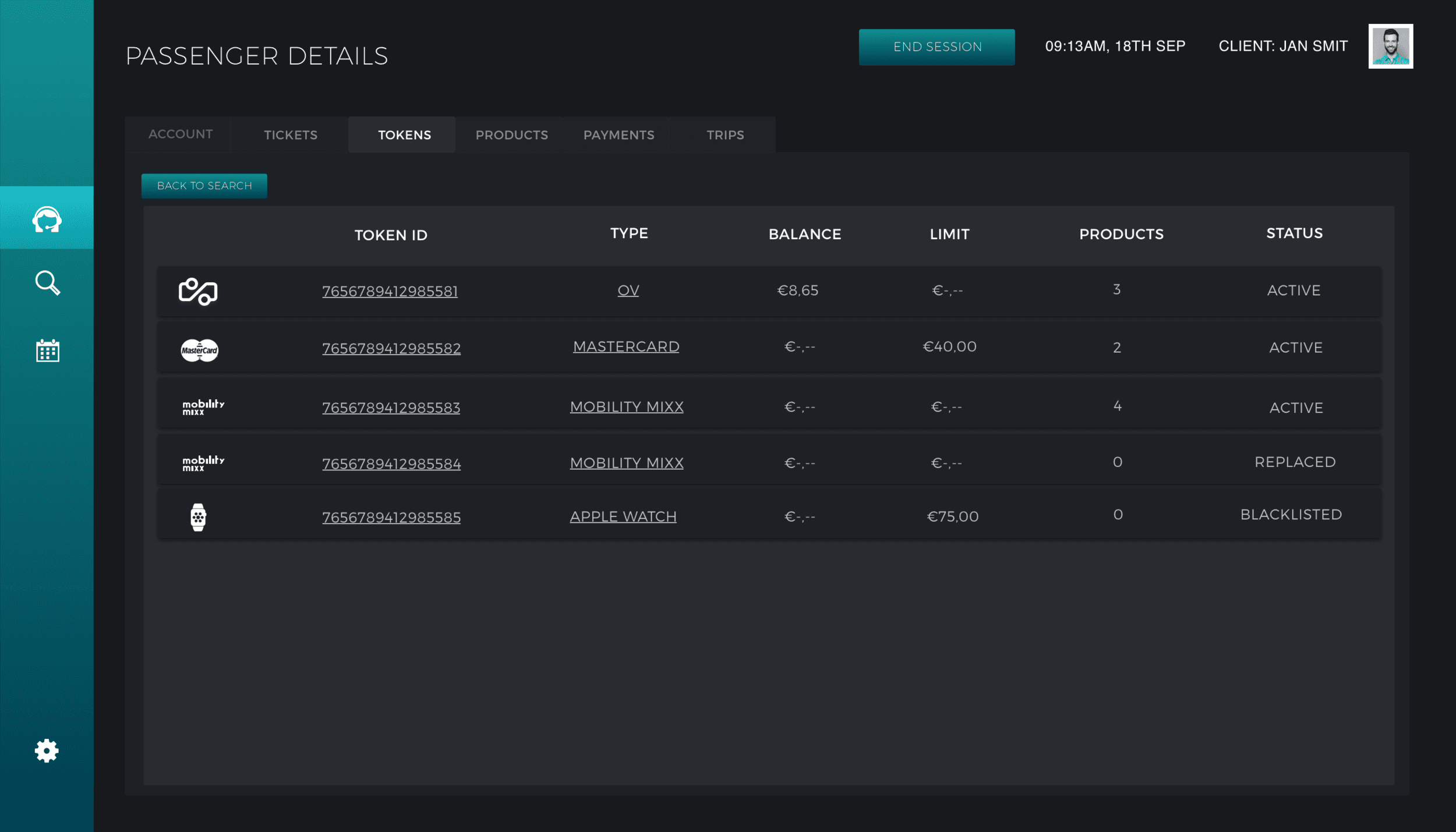Click Back to Search button

(204, 186)
